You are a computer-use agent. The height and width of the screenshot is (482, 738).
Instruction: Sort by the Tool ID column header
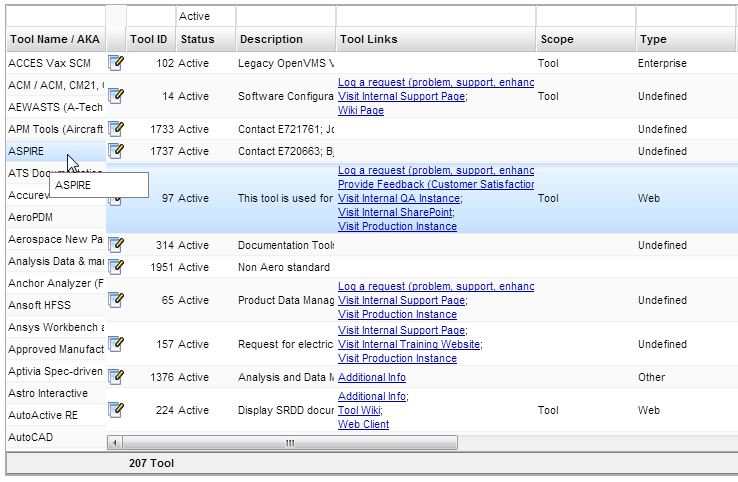click(x=149, y=39)
